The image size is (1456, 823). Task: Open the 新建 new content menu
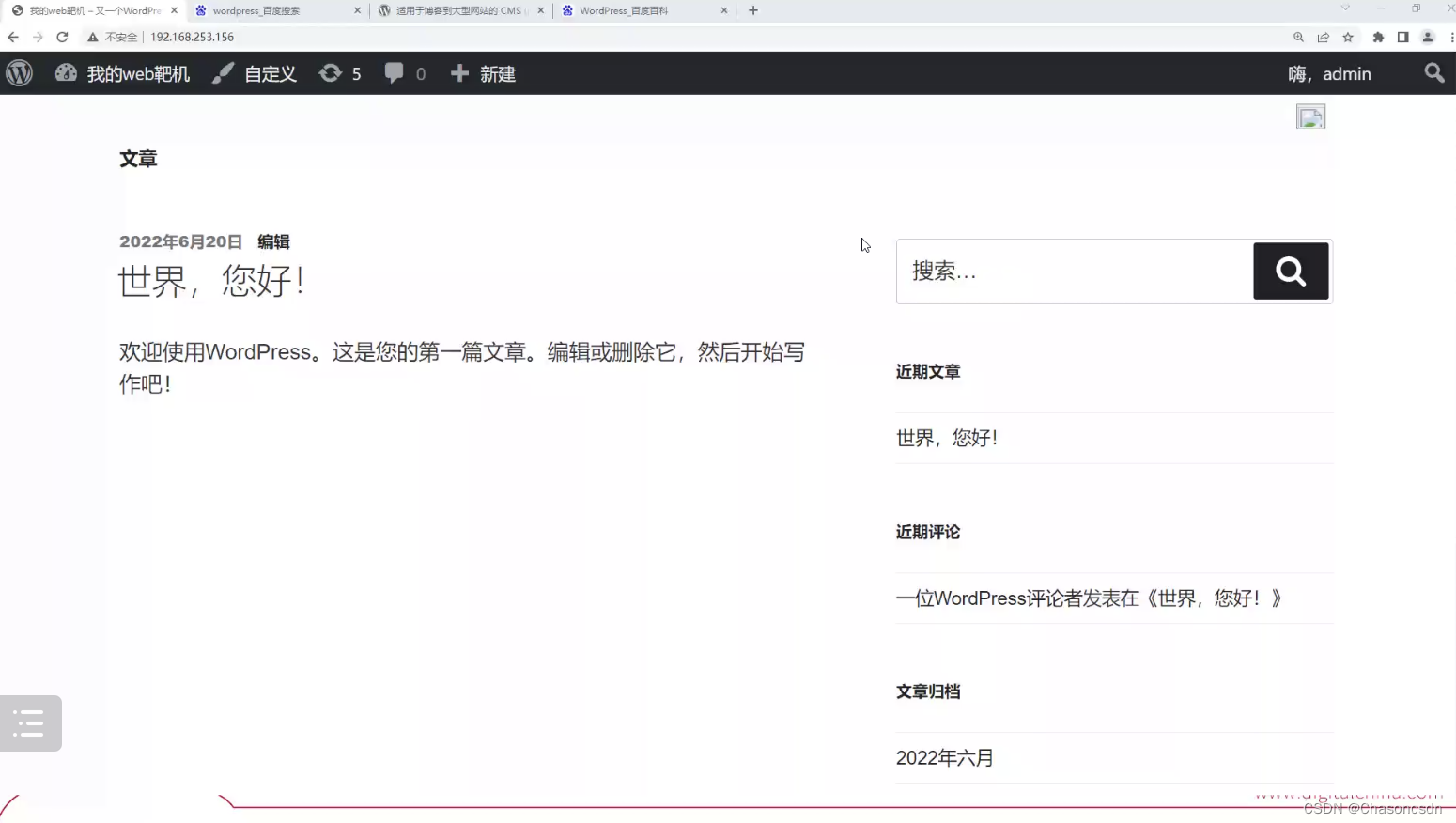tap(483, 73)
